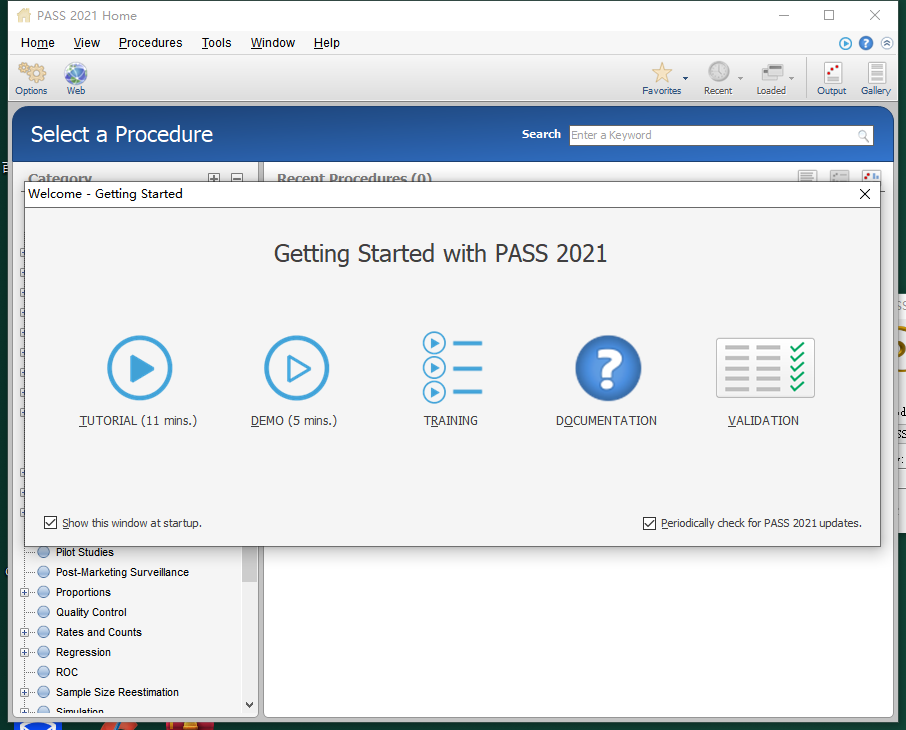Select the Proportions category label
906x730 pixels.
pyautogui.click(x=83, y=592)
